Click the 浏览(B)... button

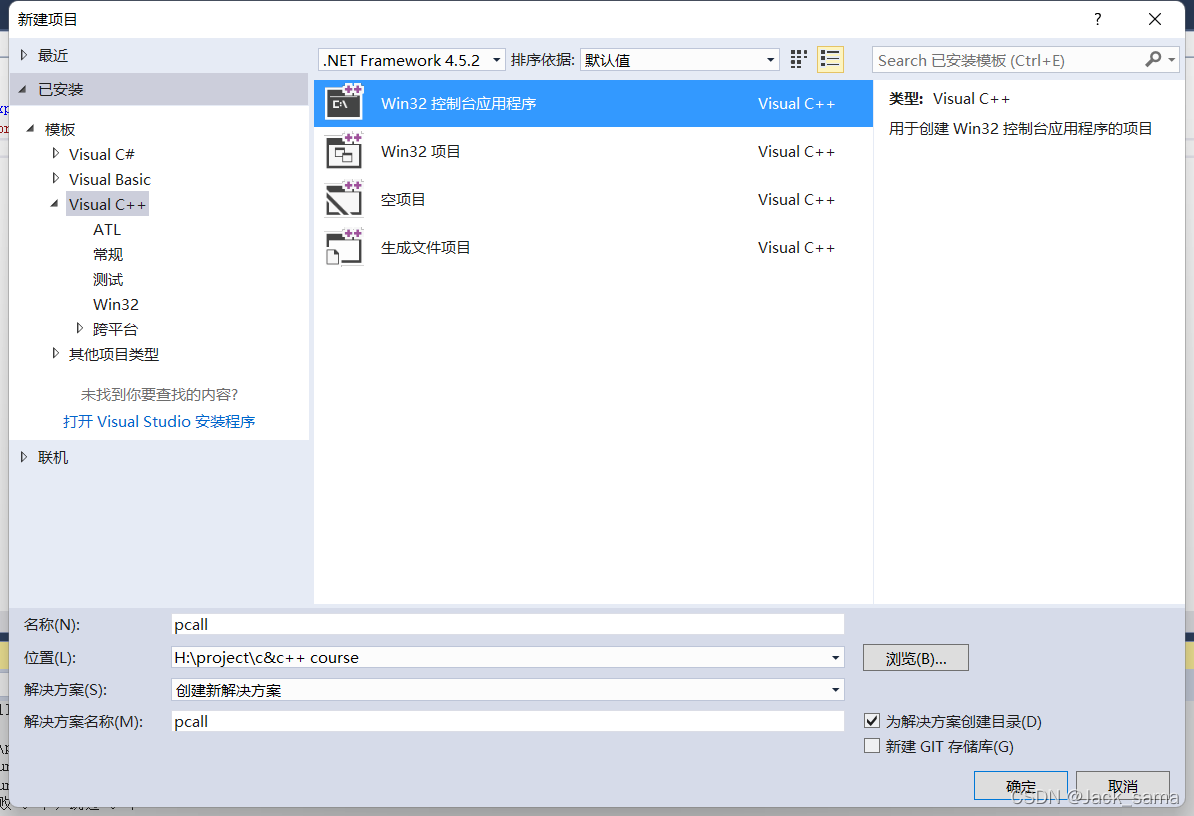[x=915, y=658]
